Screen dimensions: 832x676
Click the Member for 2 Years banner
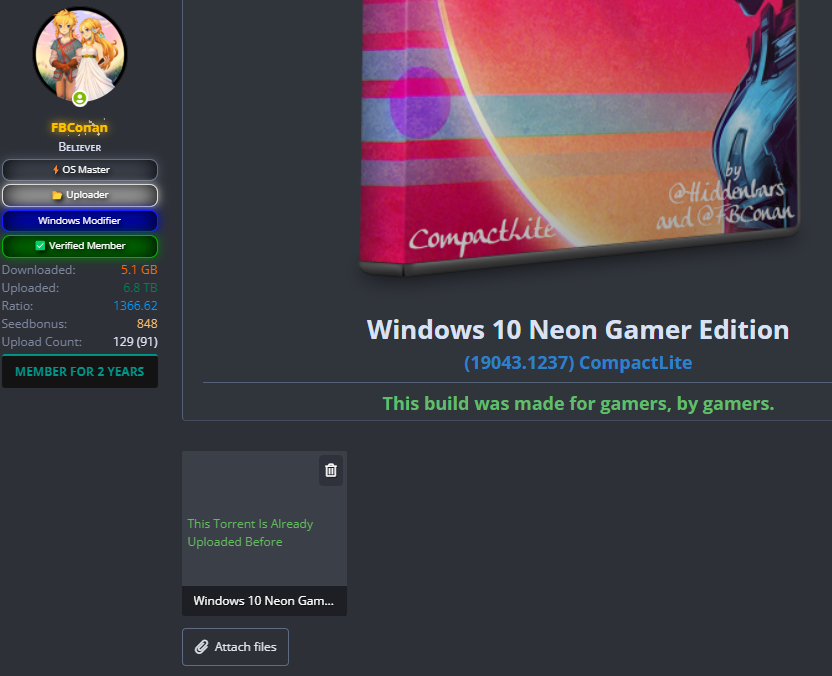click(x=80, y=371)
